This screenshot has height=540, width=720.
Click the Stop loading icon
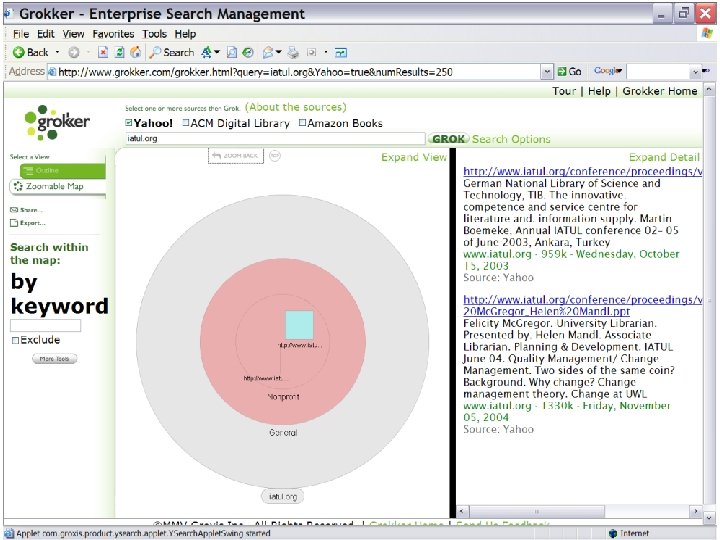coord(103,53)
